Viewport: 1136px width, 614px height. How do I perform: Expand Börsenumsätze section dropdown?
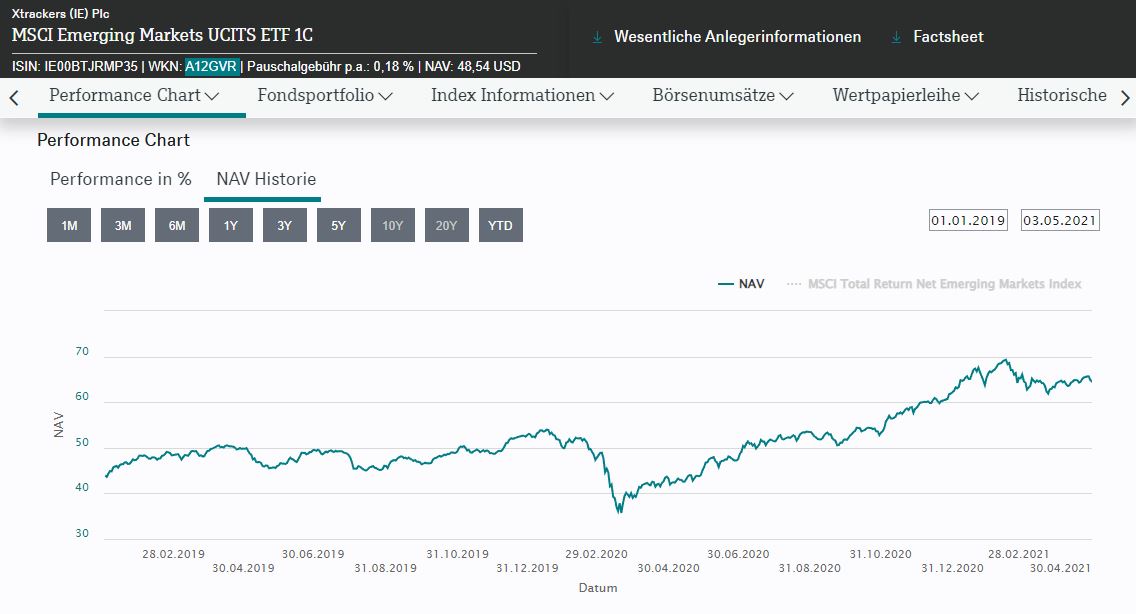(722, 96)
